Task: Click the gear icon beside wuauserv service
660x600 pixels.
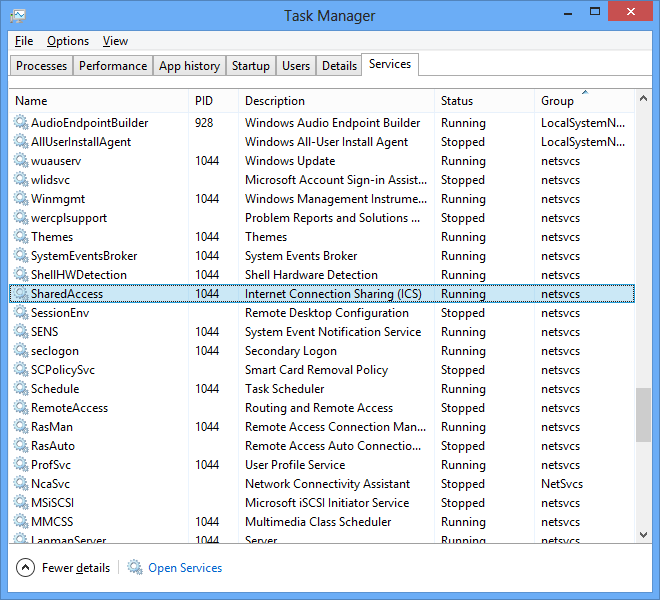Action: (x=21, y=161)
